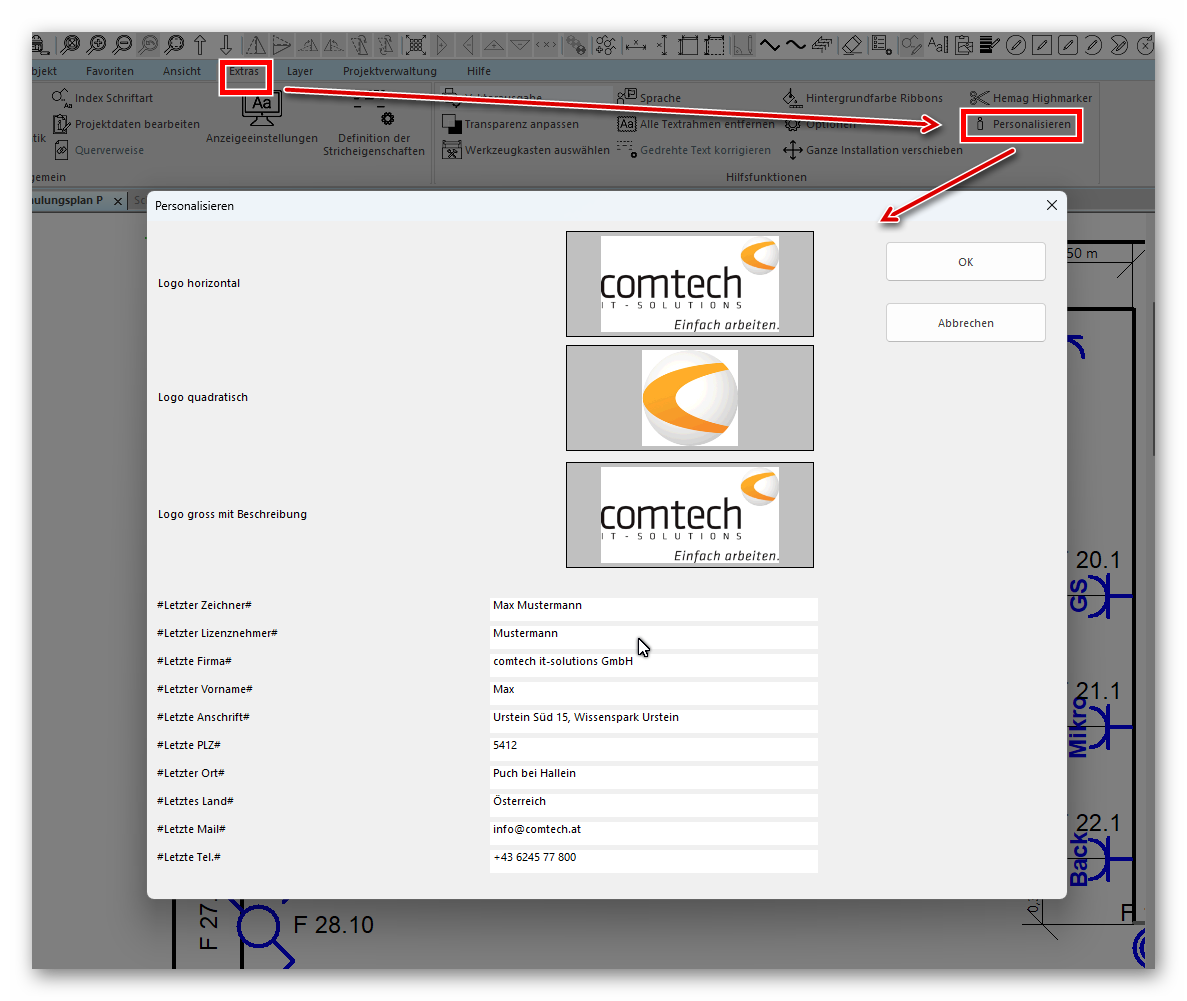Confirm dialog with OK button
Image resolution: width=1187 pixels, height=1001 pixels.
(x=965, y=262)
